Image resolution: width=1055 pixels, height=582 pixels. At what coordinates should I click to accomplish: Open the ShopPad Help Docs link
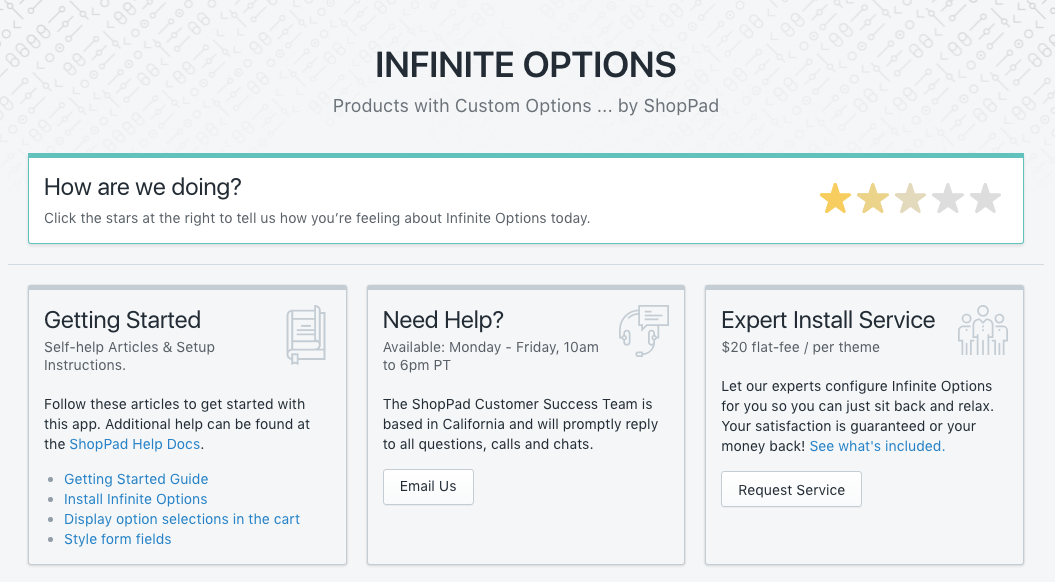tap(135, 444)
